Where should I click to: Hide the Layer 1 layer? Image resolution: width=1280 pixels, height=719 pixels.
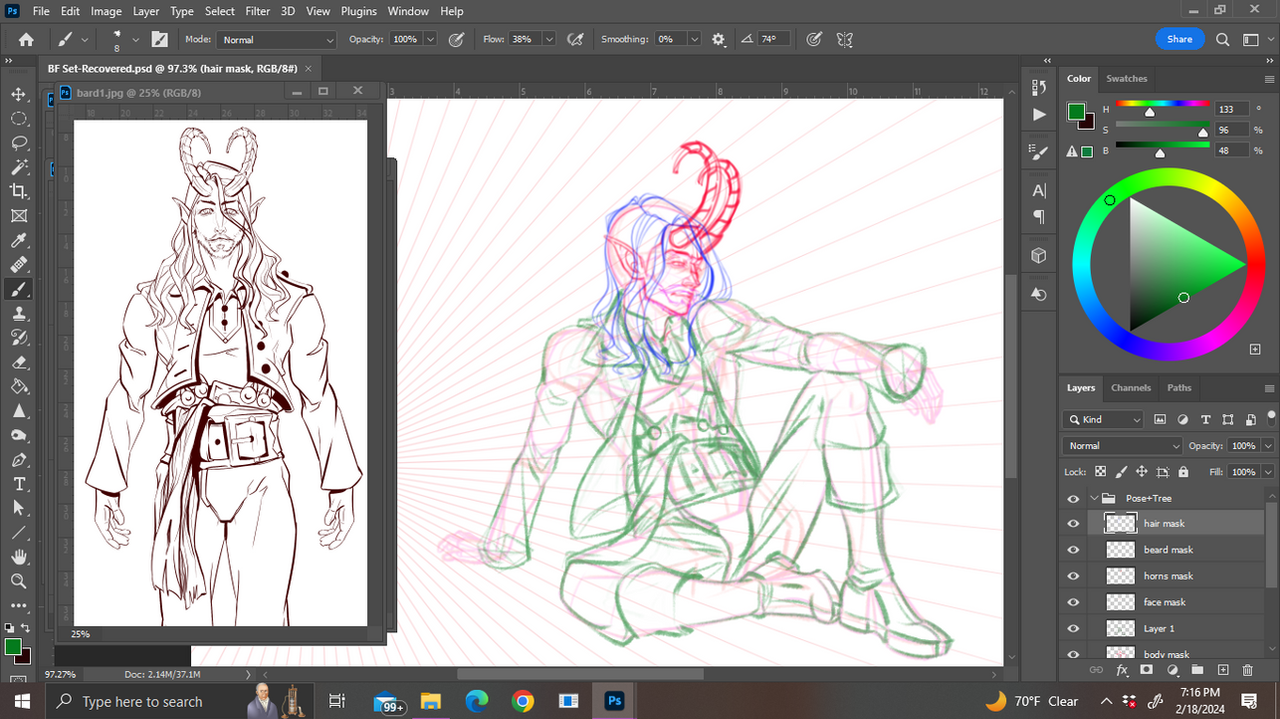[1073, 628]
